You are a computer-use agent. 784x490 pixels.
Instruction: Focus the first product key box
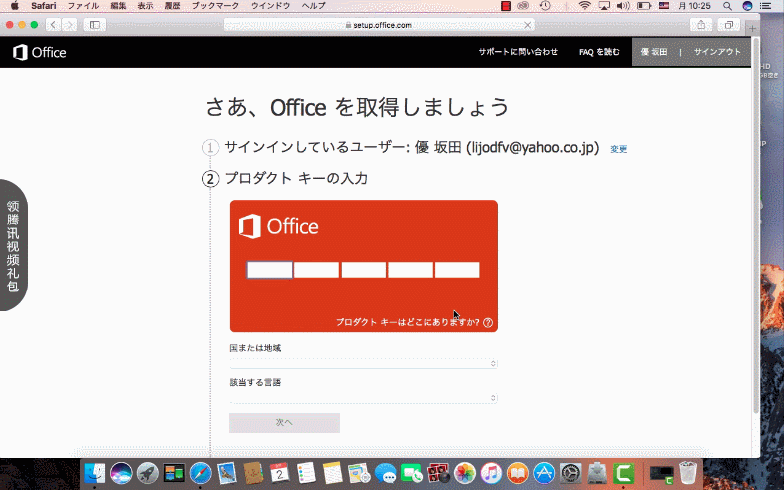270,270
